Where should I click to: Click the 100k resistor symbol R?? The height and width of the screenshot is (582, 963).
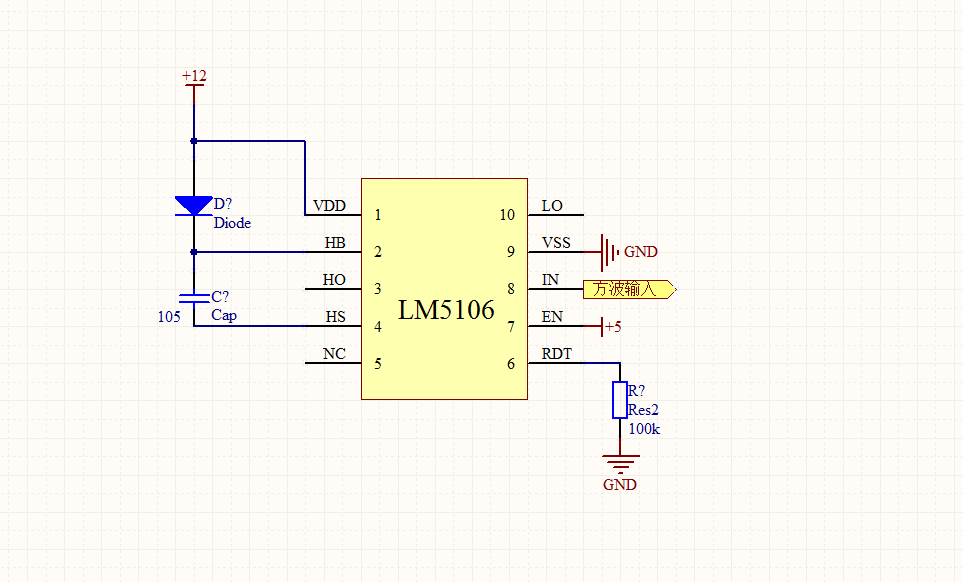click(x=620, y=400)
